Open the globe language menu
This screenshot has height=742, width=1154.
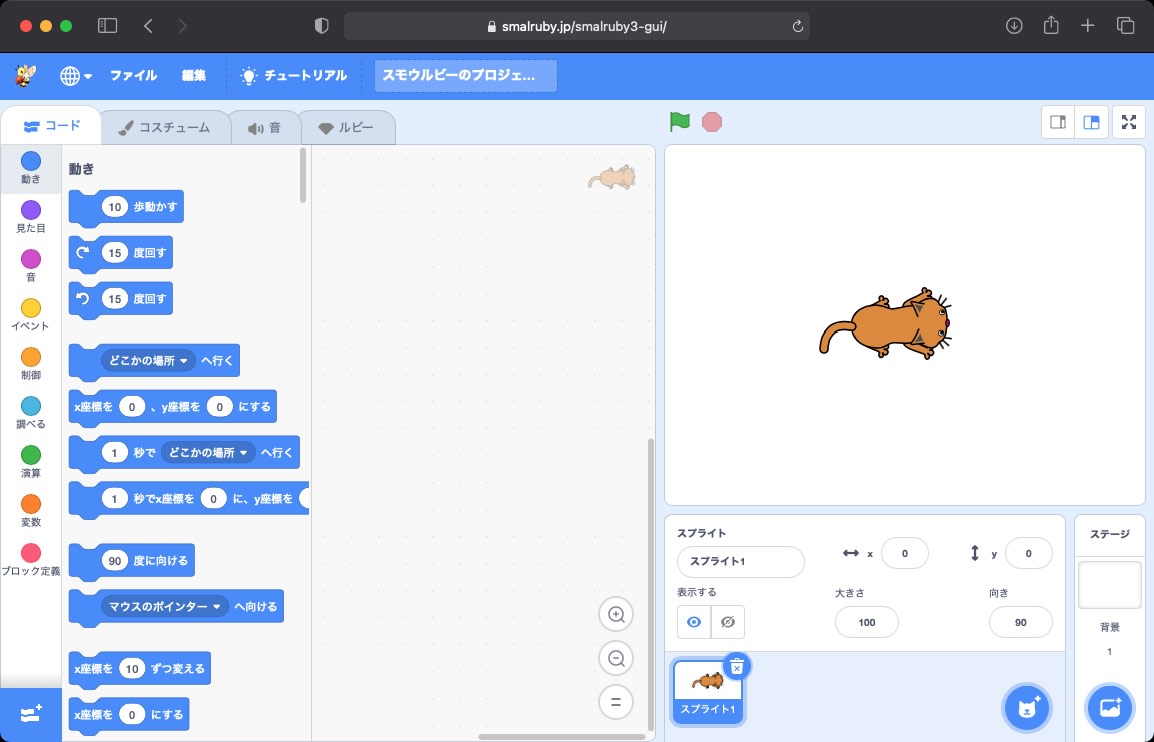(x=76, y=76)
